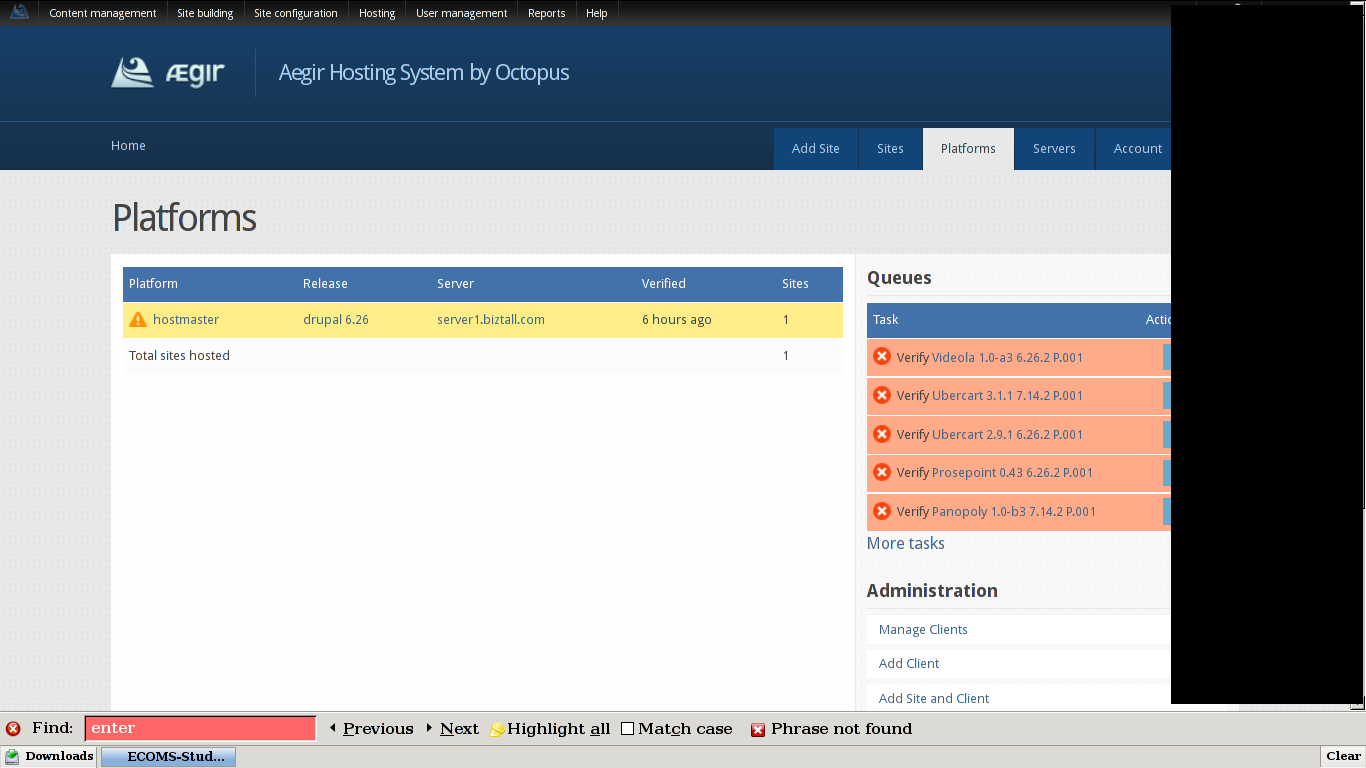Image resolution: width=1366 pixels, height=768 pixels.
Task: Click the Find text input field
Action: (x=200, y=729)
